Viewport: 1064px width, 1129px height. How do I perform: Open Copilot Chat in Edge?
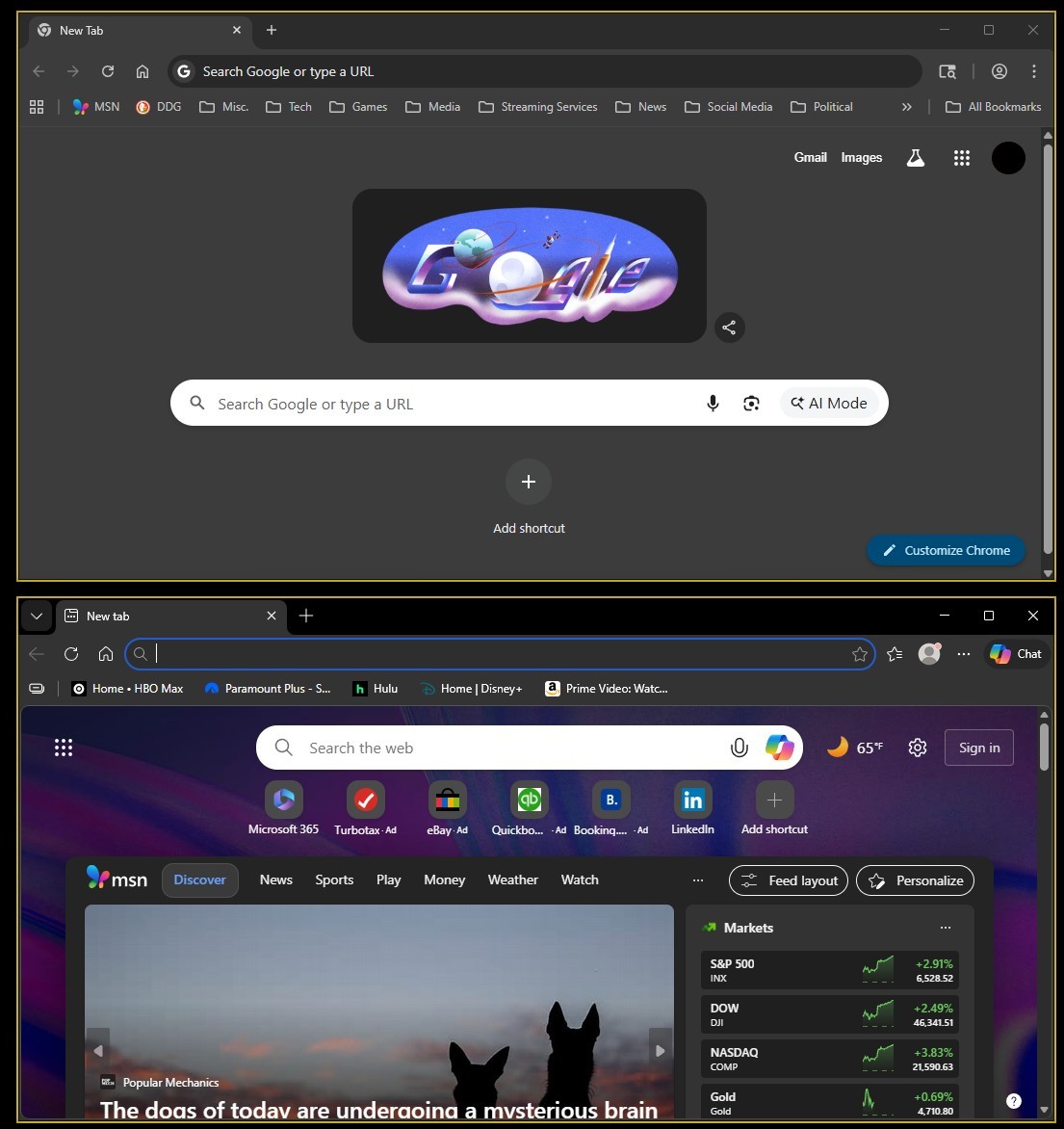[1016, 654]
